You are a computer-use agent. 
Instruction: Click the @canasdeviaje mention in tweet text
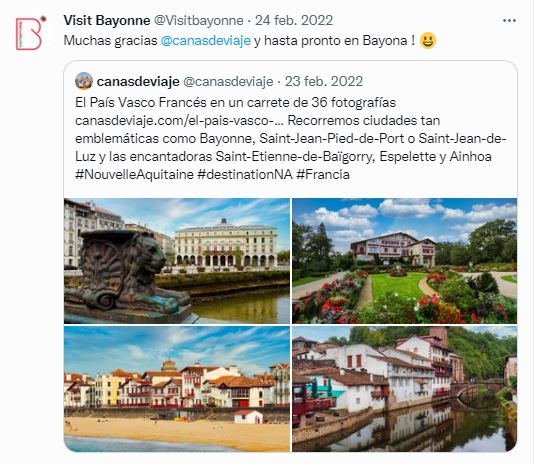coord(205,41)
